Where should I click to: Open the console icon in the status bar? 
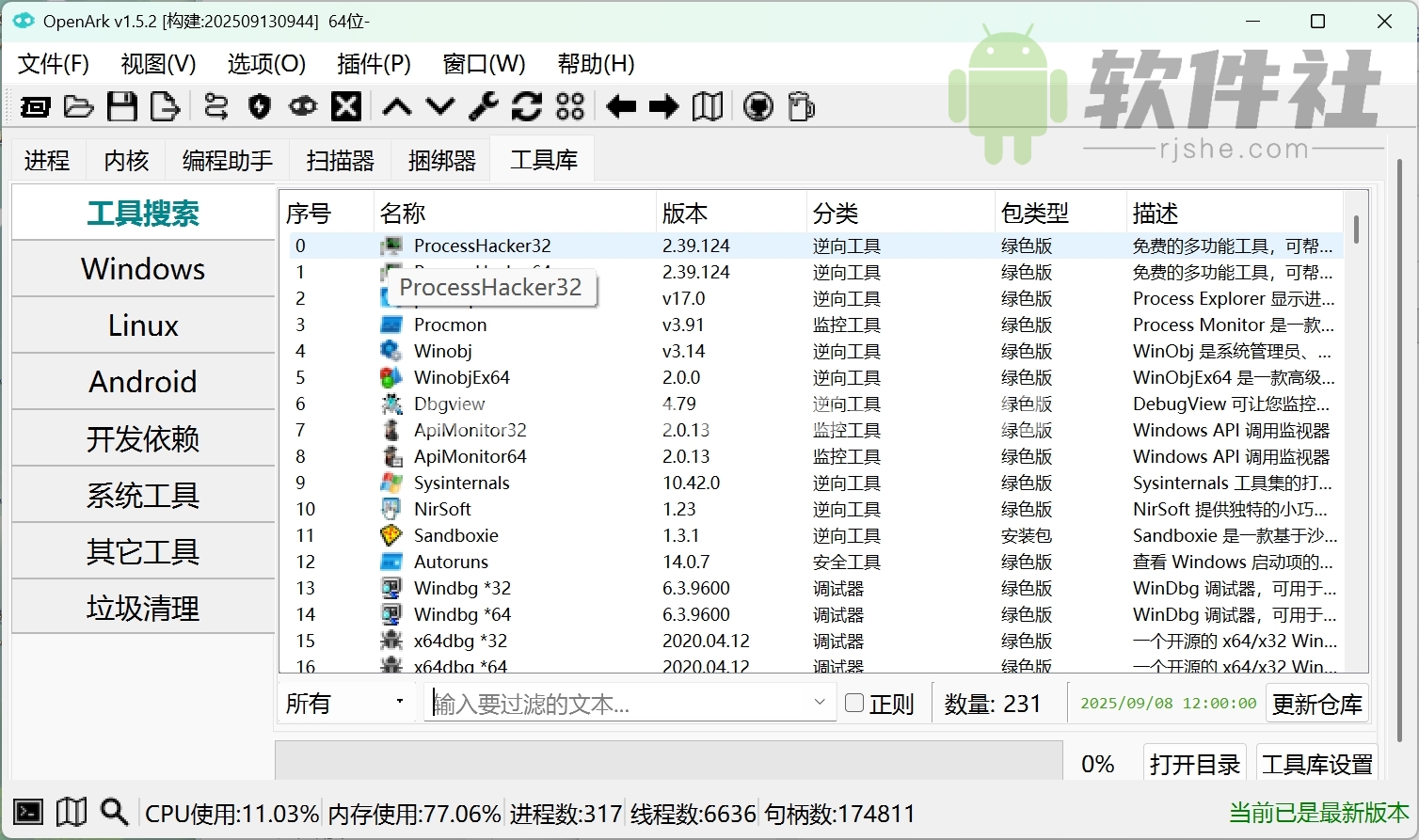tap(27, 811)
